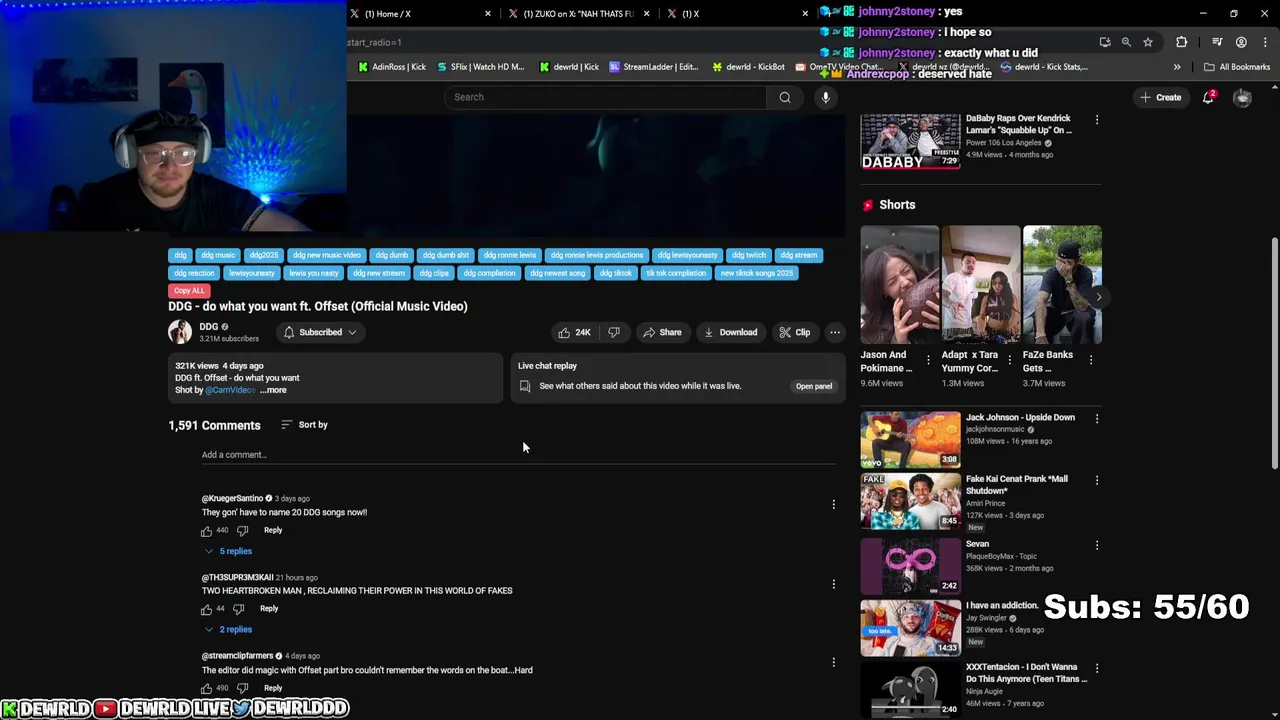Open the menu for the XXXTentacion video
1280x720 pixels.
(1097, 668)
